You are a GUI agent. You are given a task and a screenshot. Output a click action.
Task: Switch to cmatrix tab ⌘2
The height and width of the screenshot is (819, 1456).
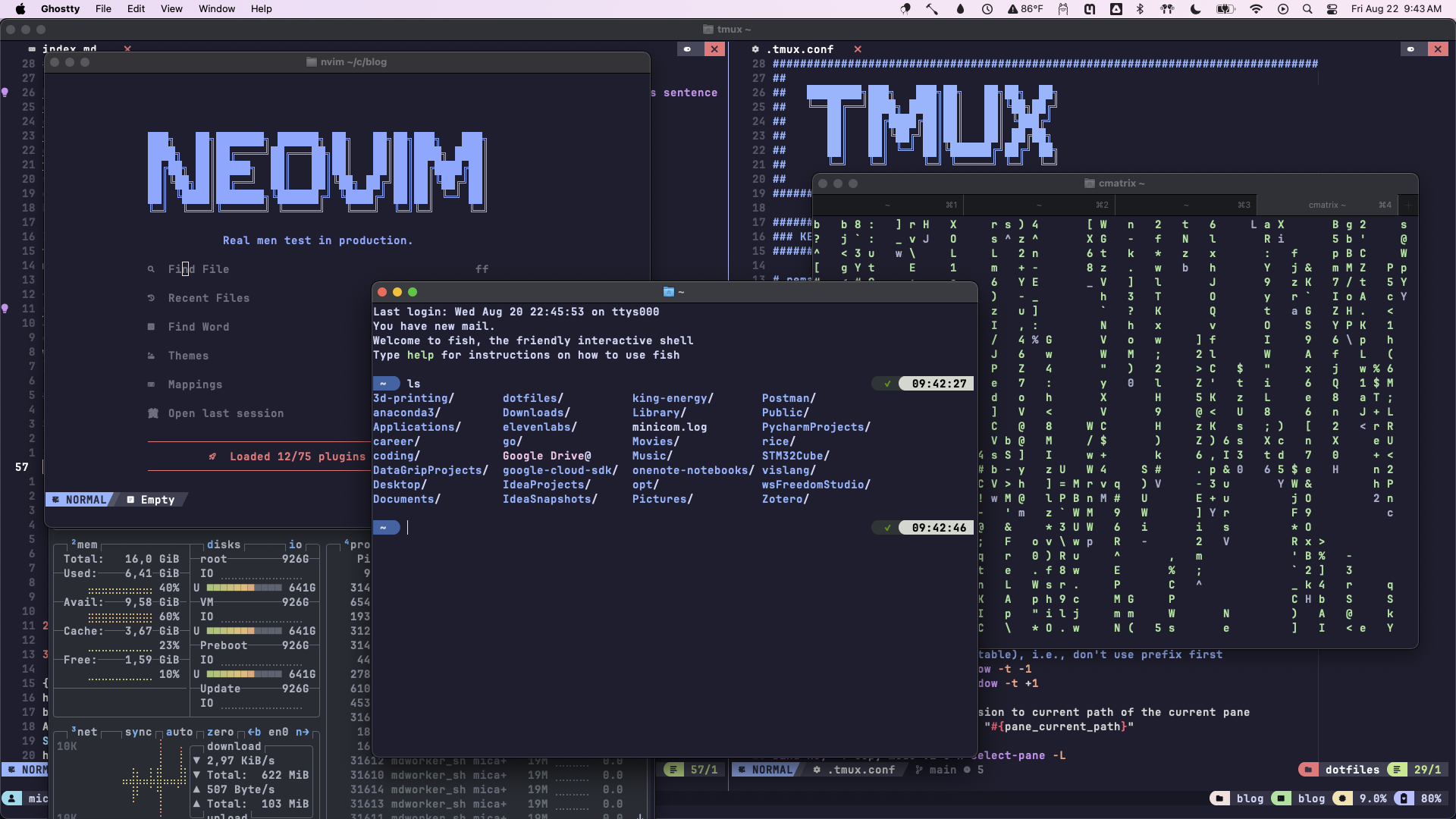[1039, 205]
